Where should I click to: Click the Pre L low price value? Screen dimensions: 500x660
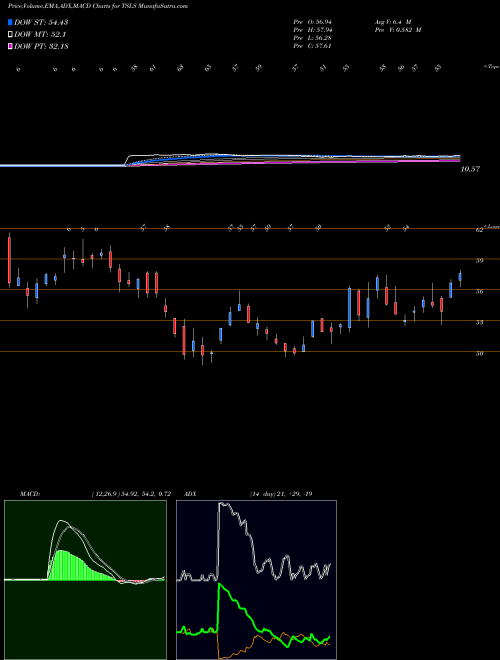tap(312, 38)
